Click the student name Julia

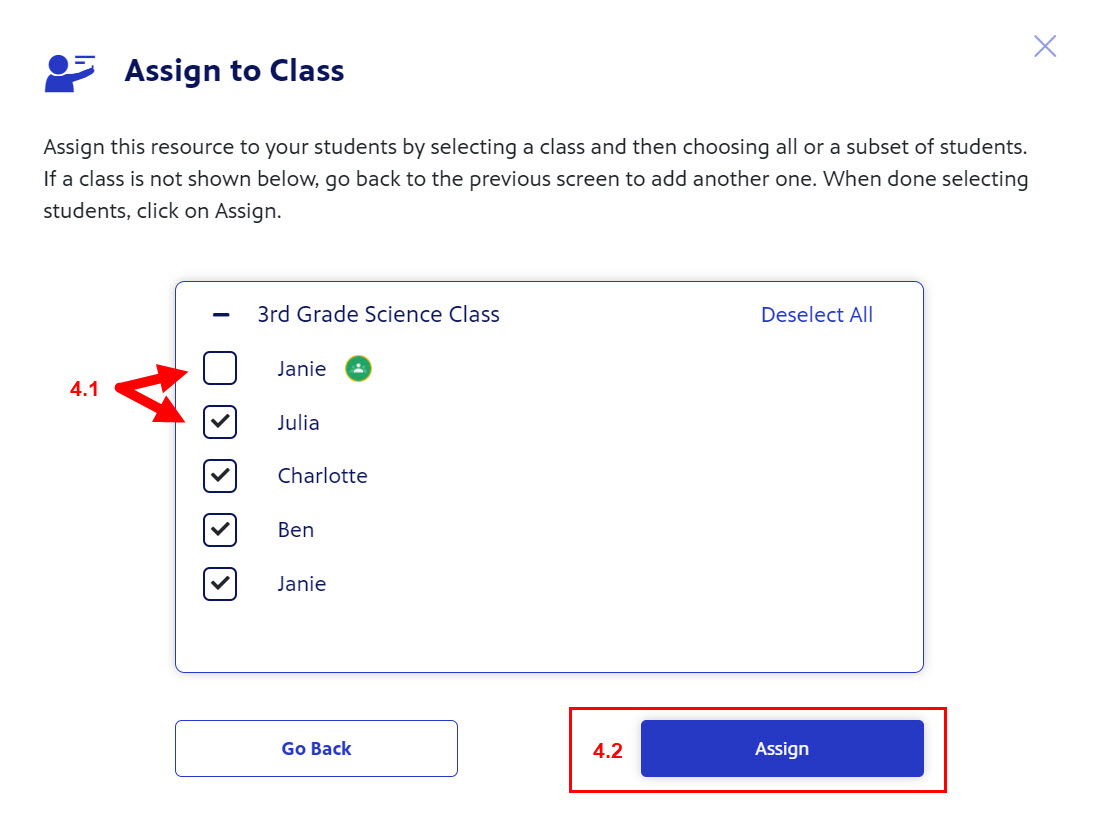(298, 422)
